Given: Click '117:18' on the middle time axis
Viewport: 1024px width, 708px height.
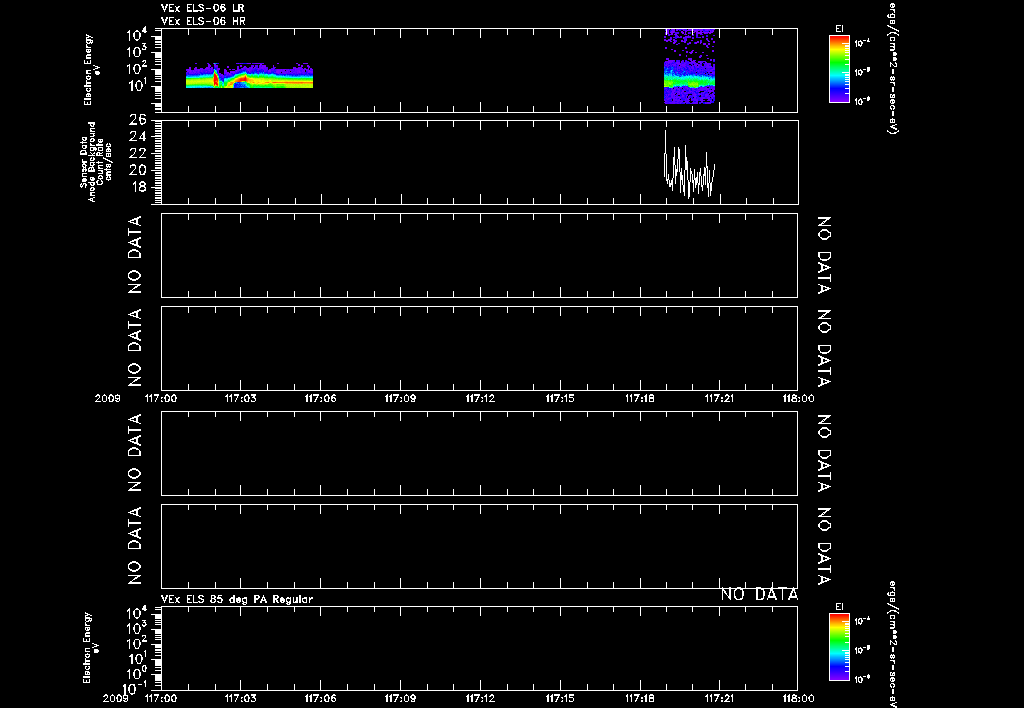Looking at the screenshot, I should point(640,398).
